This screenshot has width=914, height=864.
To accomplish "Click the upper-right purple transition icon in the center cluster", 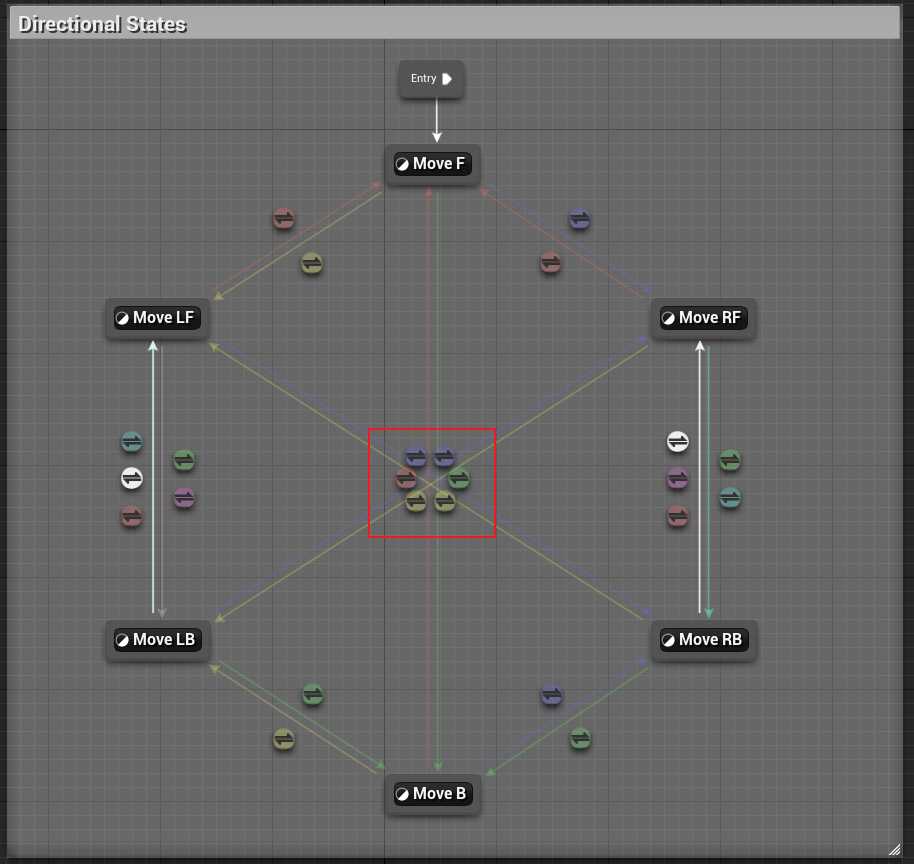I will coord(444,456).
